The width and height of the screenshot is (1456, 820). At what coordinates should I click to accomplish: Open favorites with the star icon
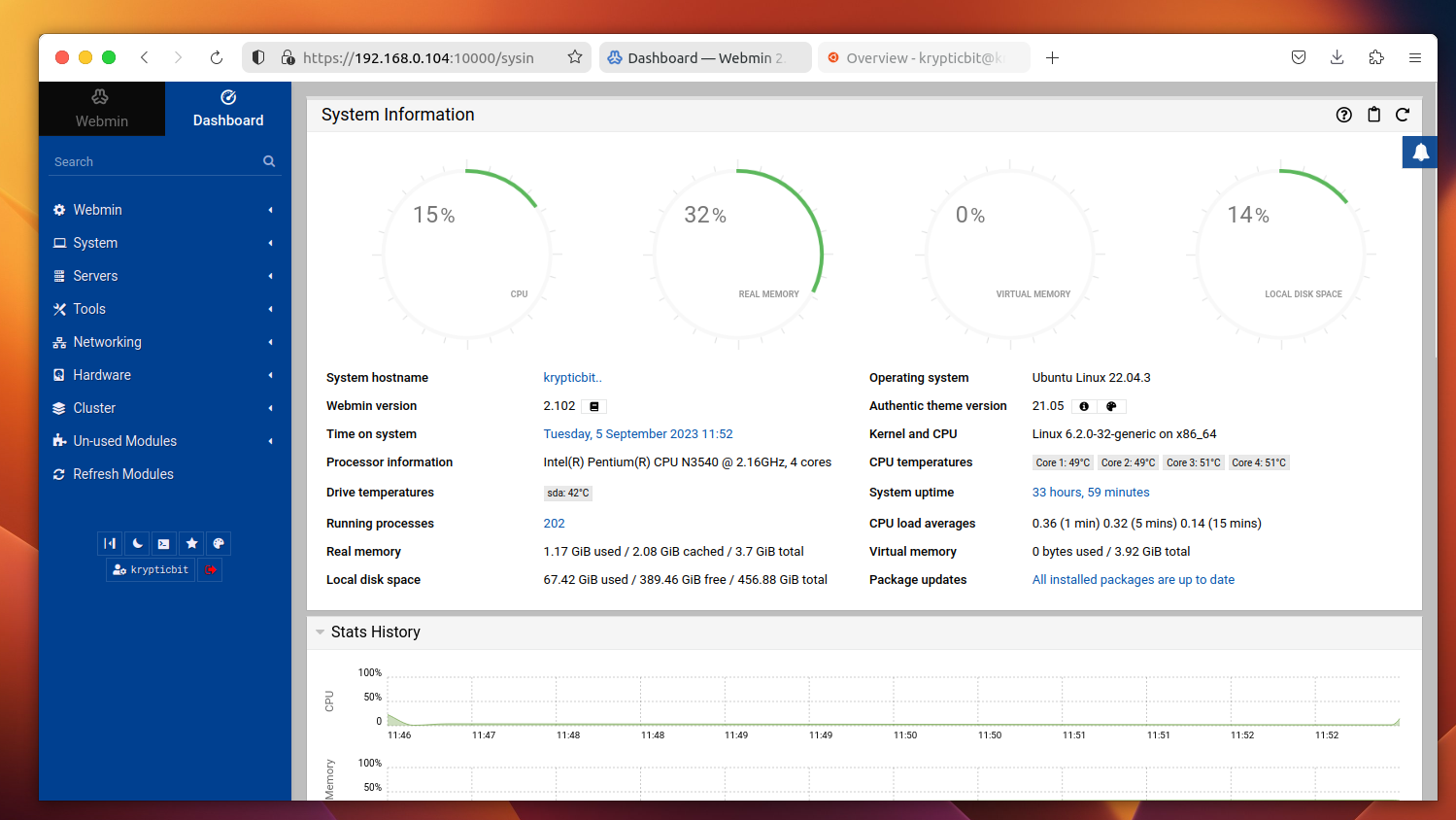point(191,544)
